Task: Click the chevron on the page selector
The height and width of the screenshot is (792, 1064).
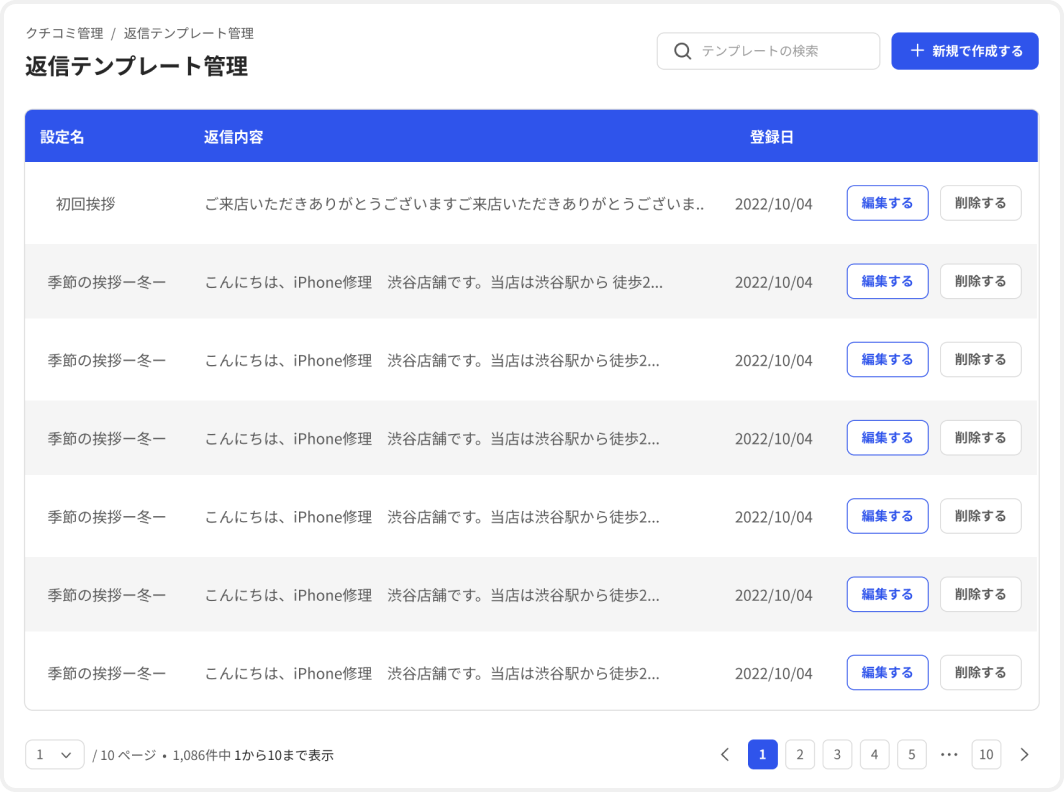Action: 67,754
